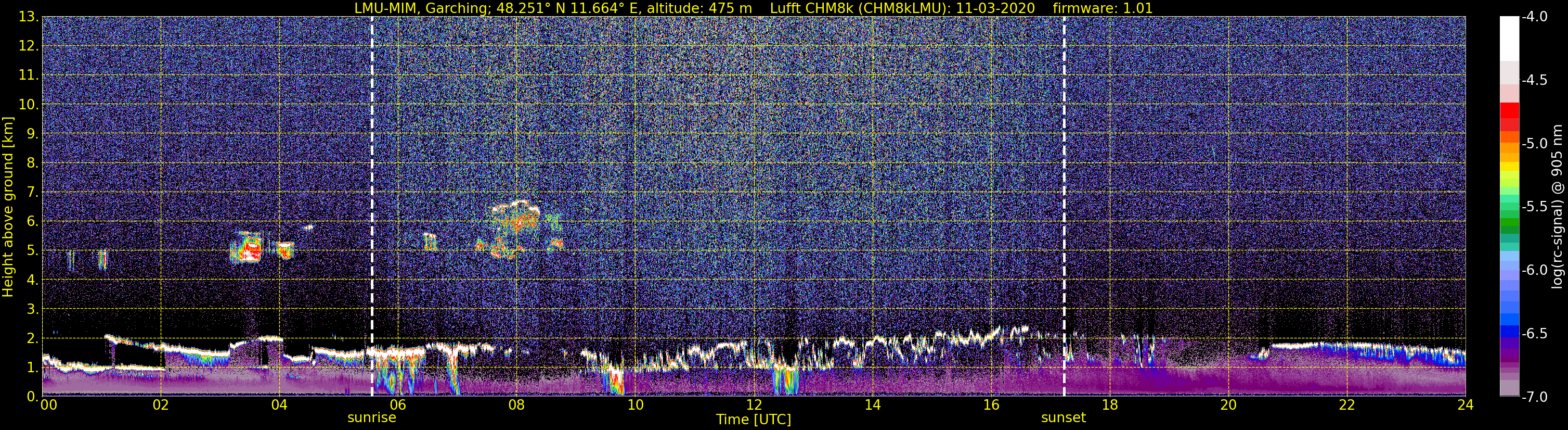This screenshot has height=430, width=1568.
Task: Click time axis tick '24'
Action: [x=1465, y=405]
